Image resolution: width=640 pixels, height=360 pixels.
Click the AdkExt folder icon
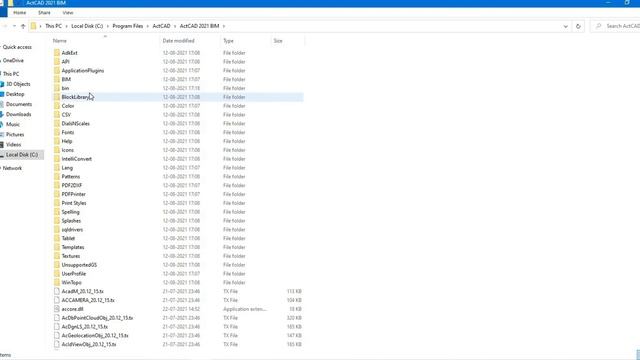57,53
